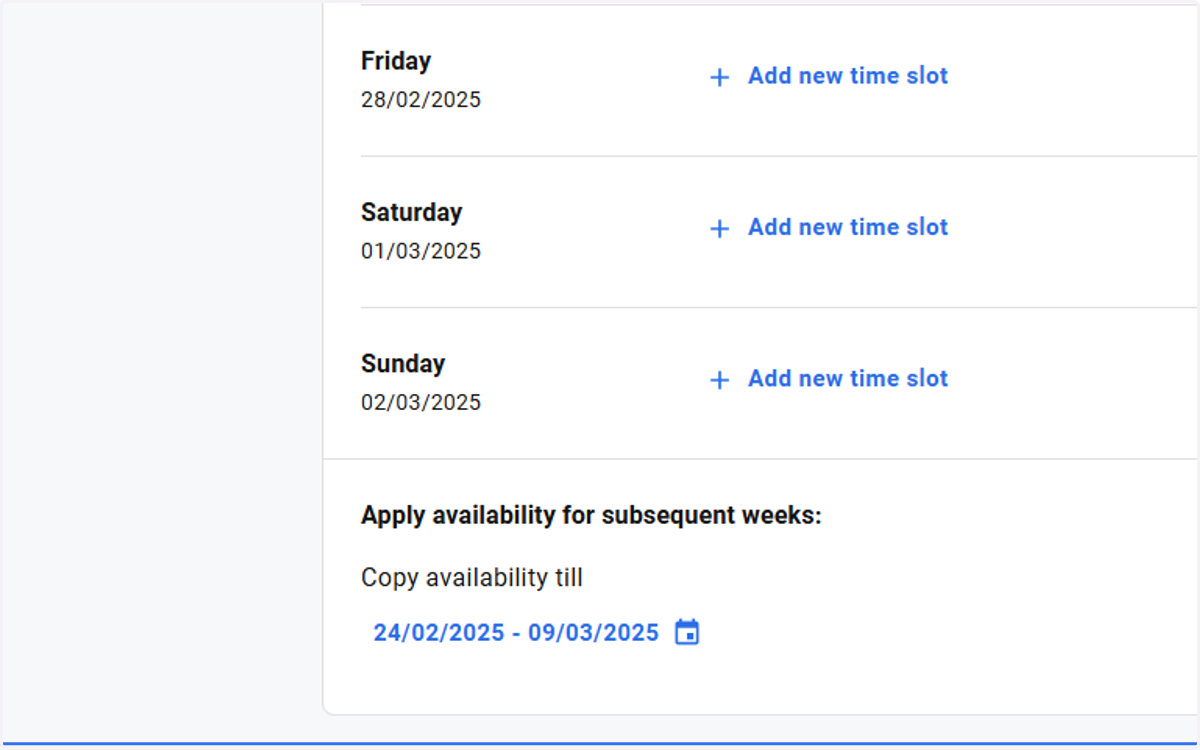1200x750 pixels.
Task: Add new time slot for Saturday
Action: [828, 227]
